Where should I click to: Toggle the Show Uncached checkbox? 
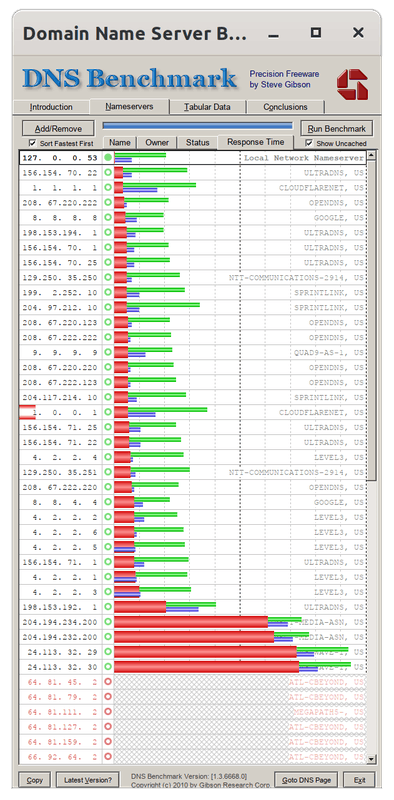[309, 143]
